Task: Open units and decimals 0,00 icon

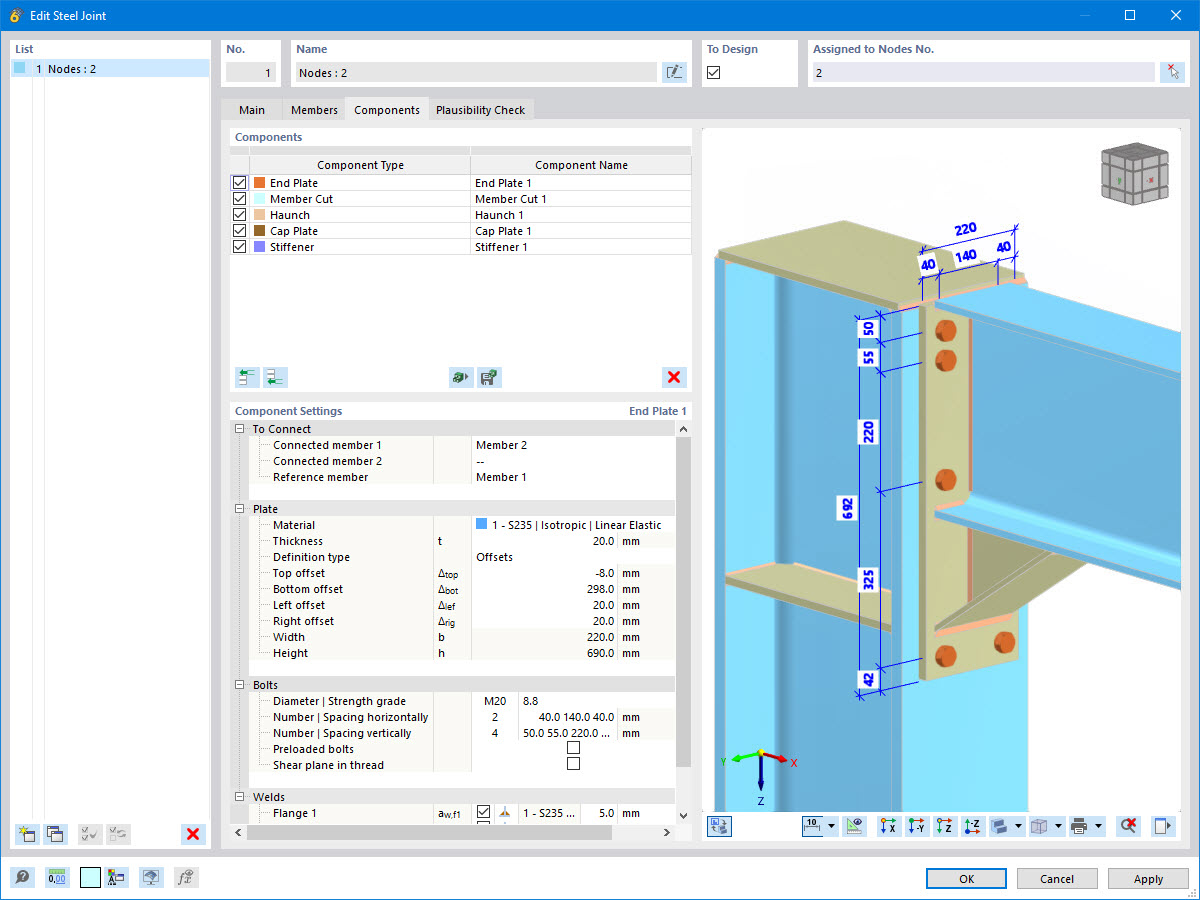Action: [x=57, y=878]
